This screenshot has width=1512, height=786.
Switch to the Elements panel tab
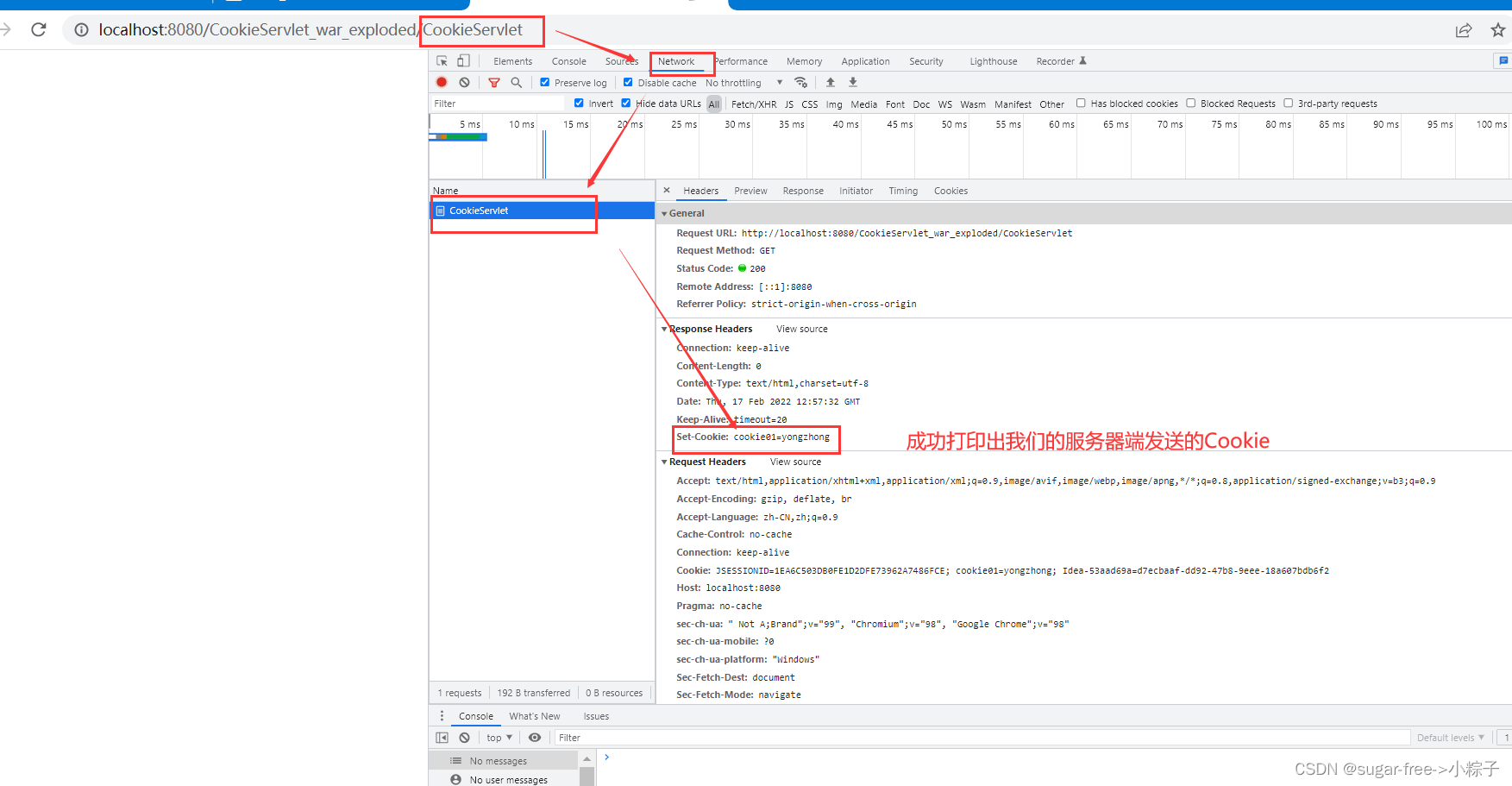click(x=512, y=61)
